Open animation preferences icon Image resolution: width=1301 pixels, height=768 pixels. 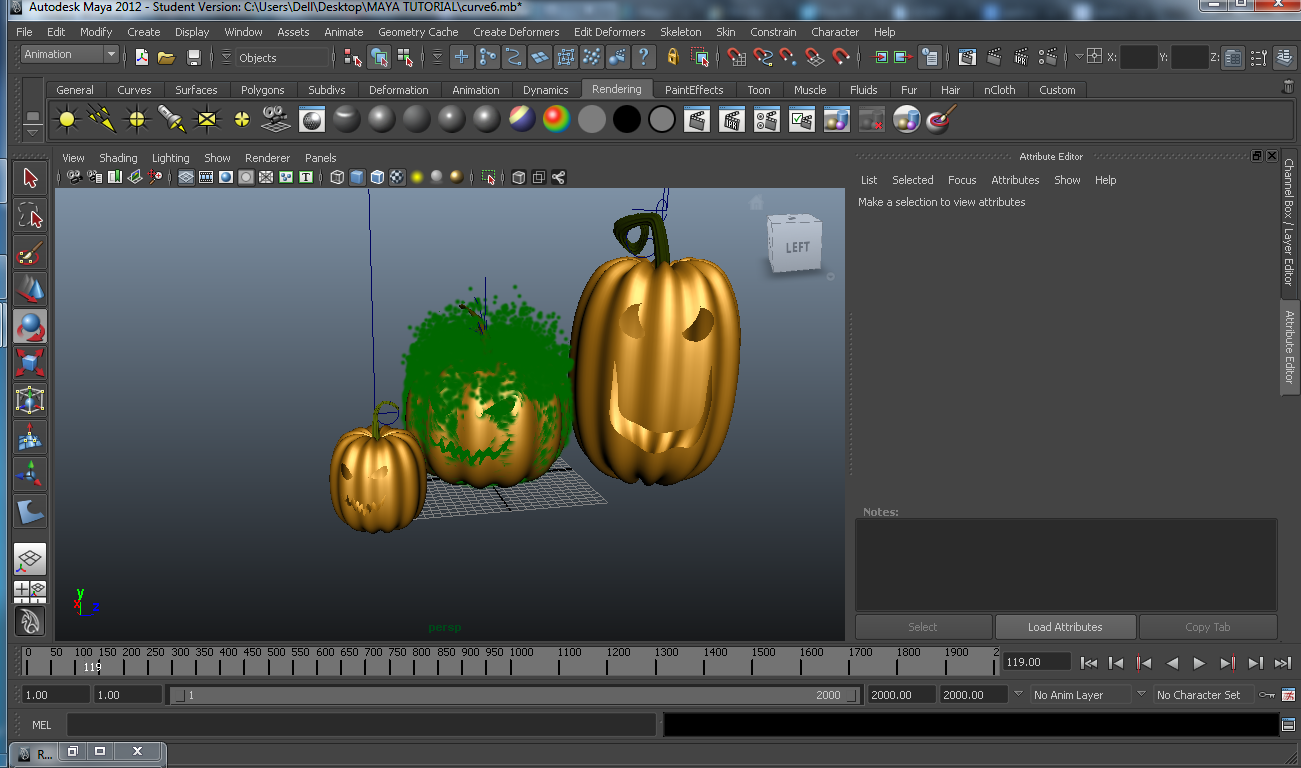click(1289, 695)
